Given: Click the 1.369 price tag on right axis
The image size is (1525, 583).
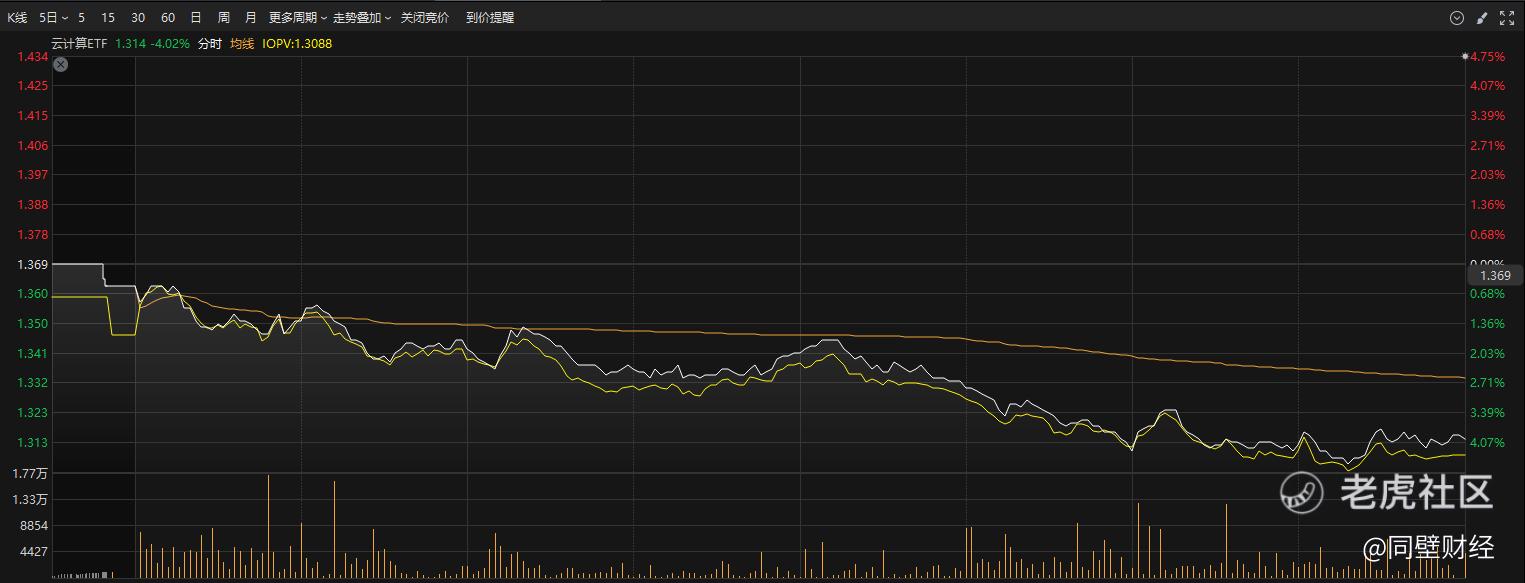Looking at the screenshot, I should point(1495,275).
